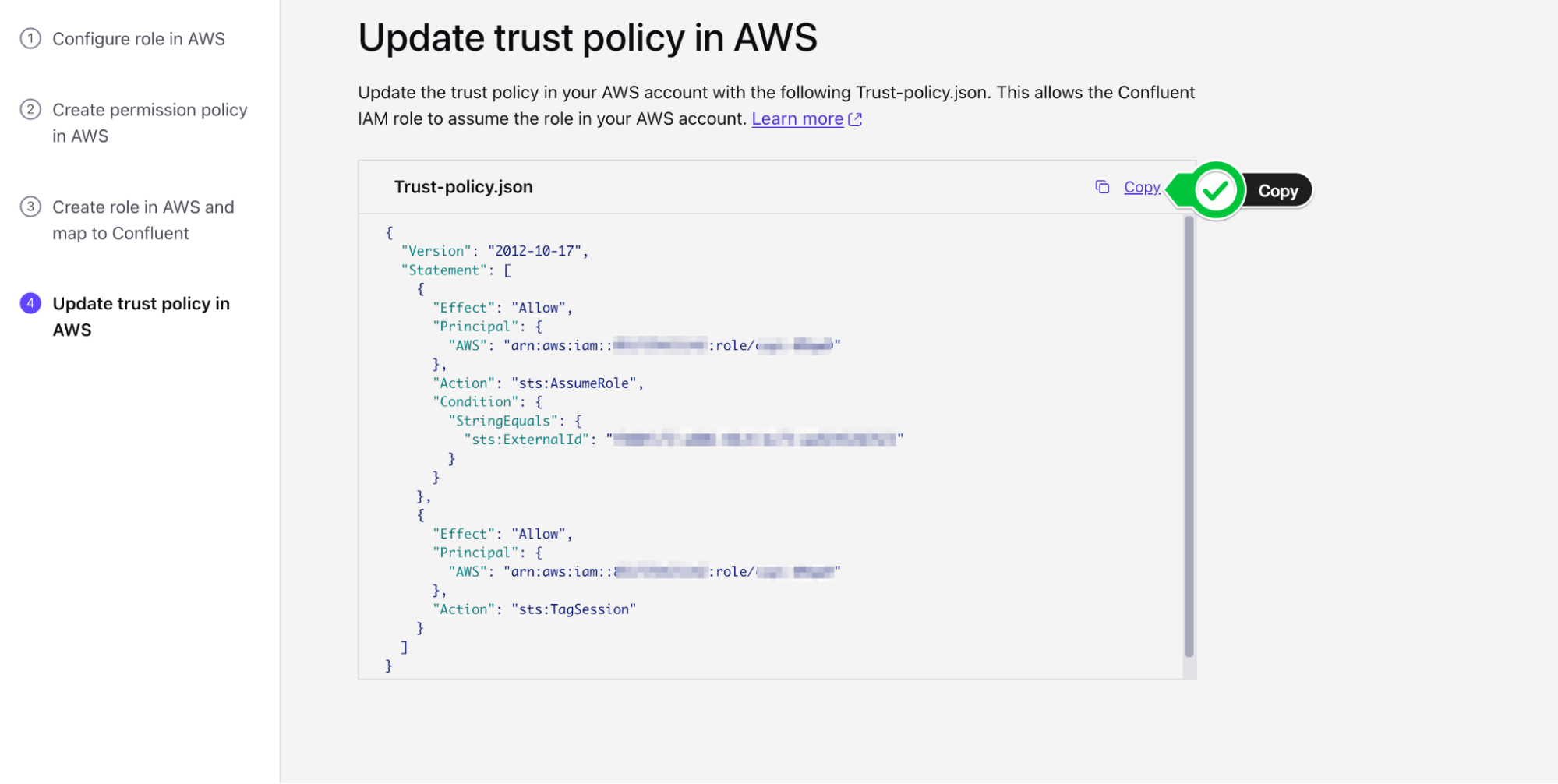Click the step 1 numbered circle icon

(30, 38)
